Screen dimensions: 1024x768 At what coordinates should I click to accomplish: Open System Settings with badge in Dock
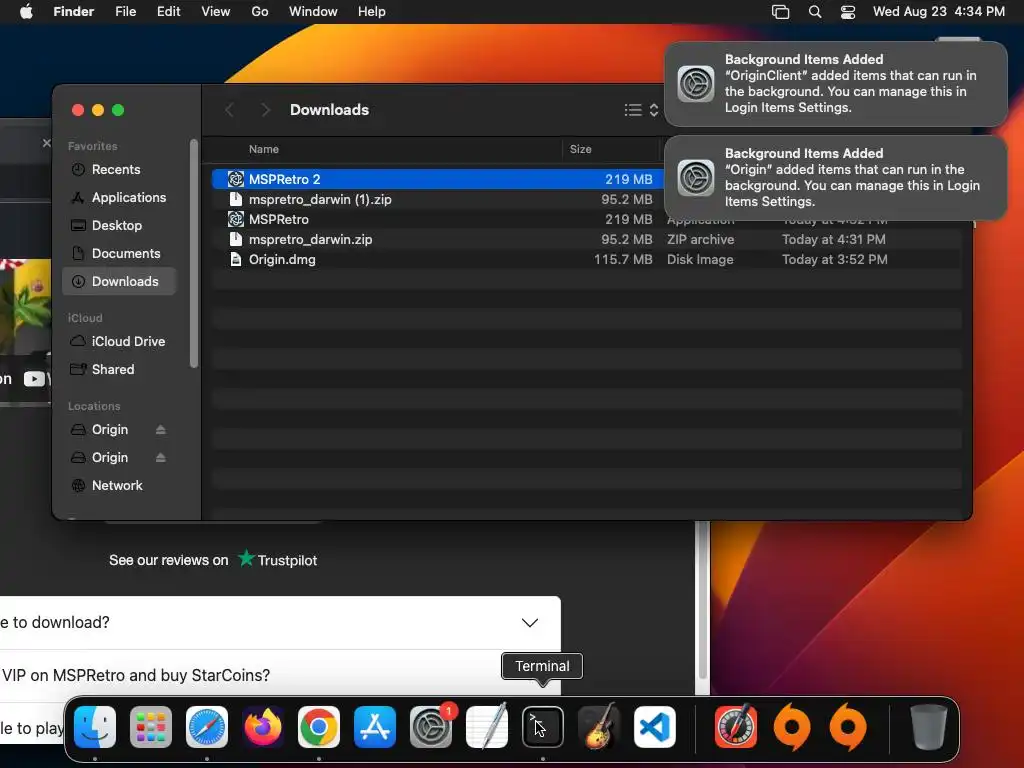pyautogui.click(x=431, y=727)
